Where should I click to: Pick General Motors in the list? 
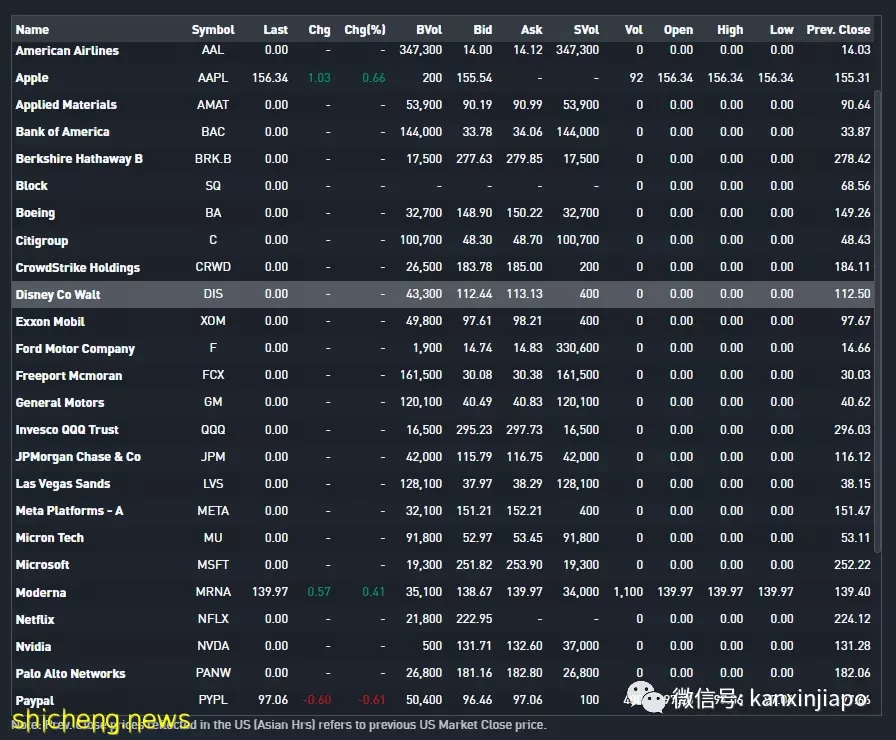(60, 402)
